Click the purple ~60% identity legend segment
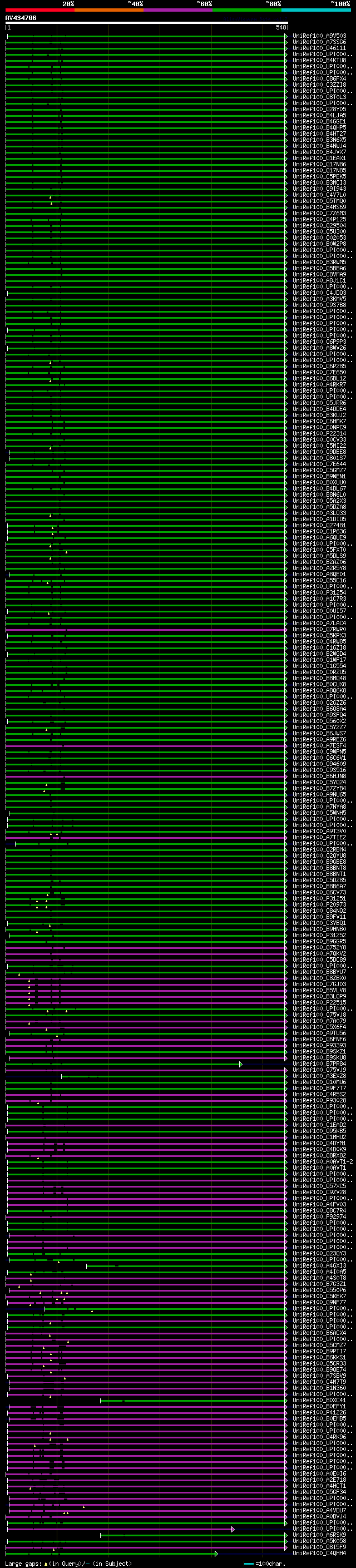 179,10
